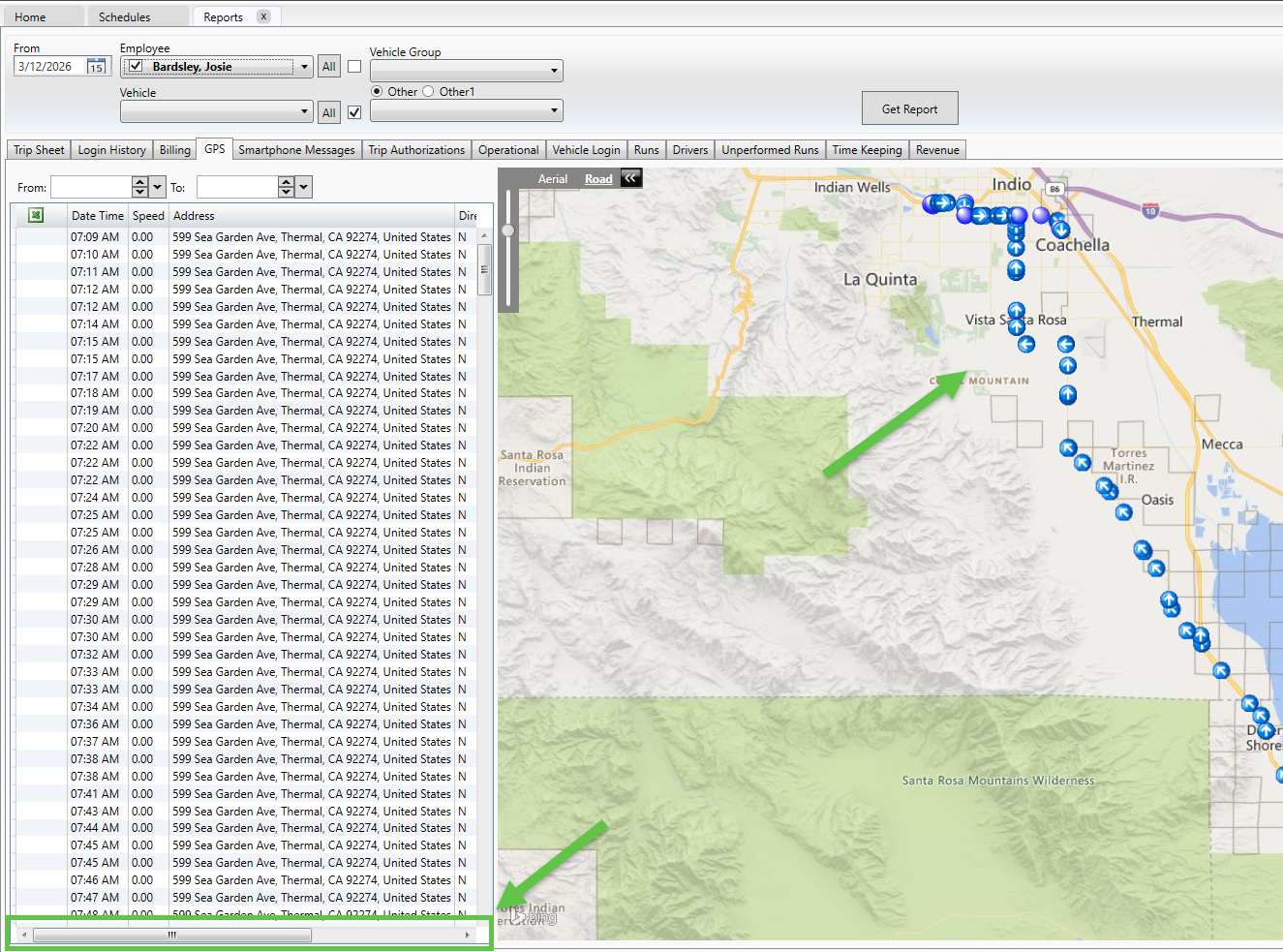Switch to the Trip Sheet tab
Viewport: 1283px width, 952px height.
pyautogui.click(x=39, y=150)
